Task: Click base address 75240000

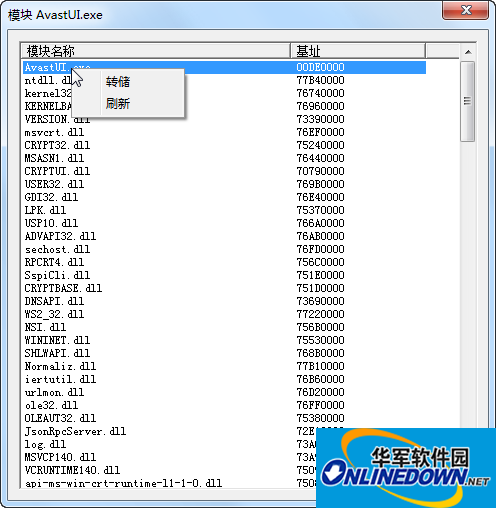Action: click(x=320, y=145)
